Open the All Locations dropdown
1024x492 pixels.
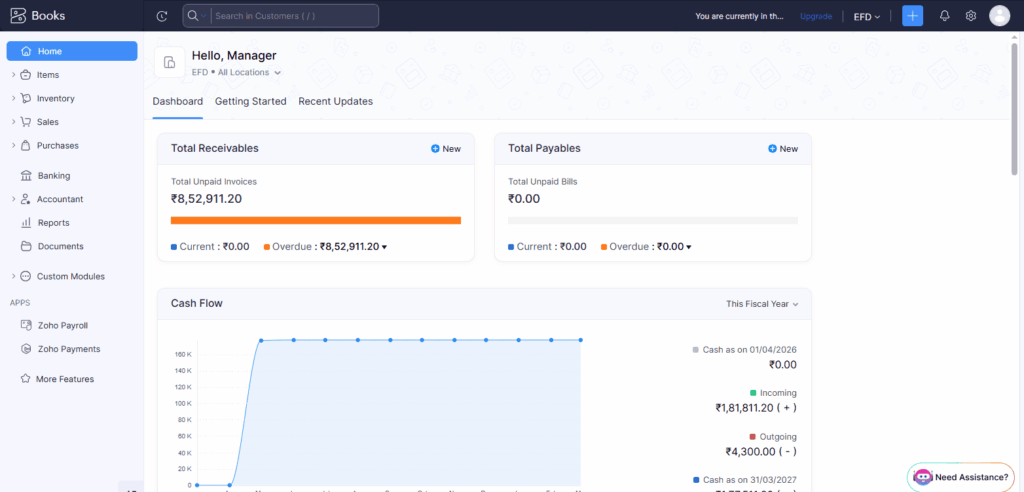(249, 73)
